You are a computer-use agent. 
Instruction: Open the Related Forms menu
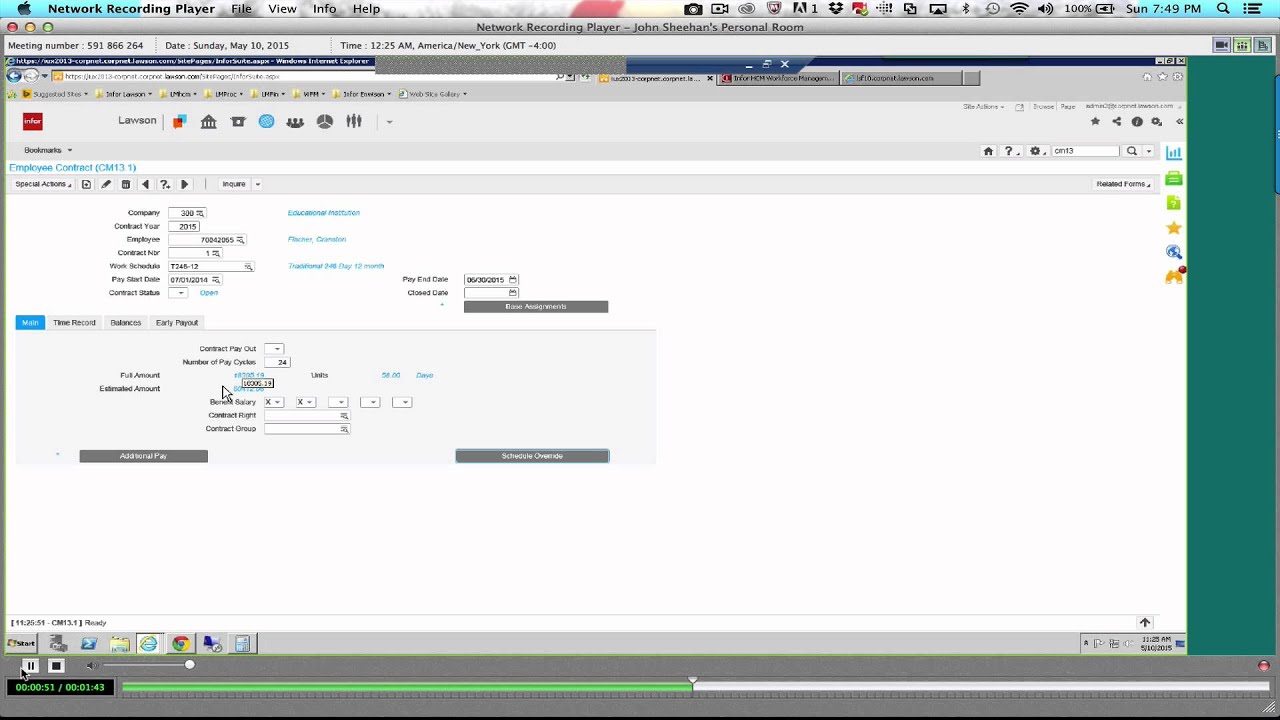pos(1123,184)
